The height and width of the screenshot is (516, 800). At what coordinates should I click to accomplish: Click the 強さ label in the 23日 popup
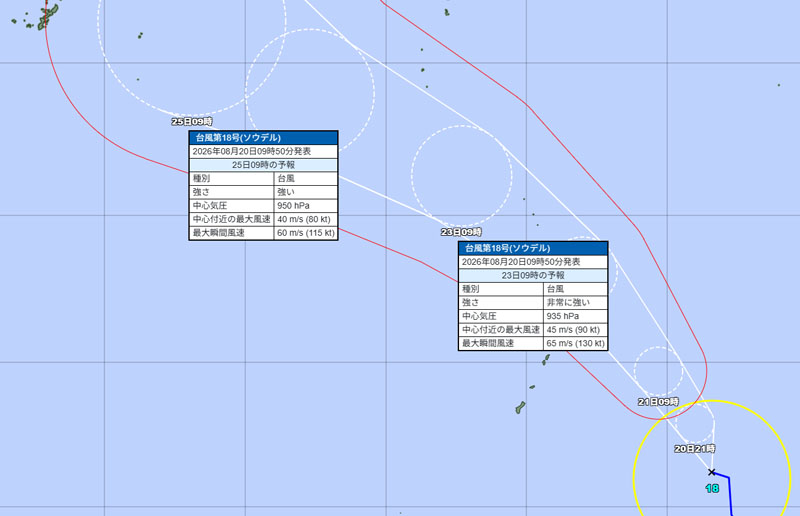pyautogui.click(x=470, y=302)
